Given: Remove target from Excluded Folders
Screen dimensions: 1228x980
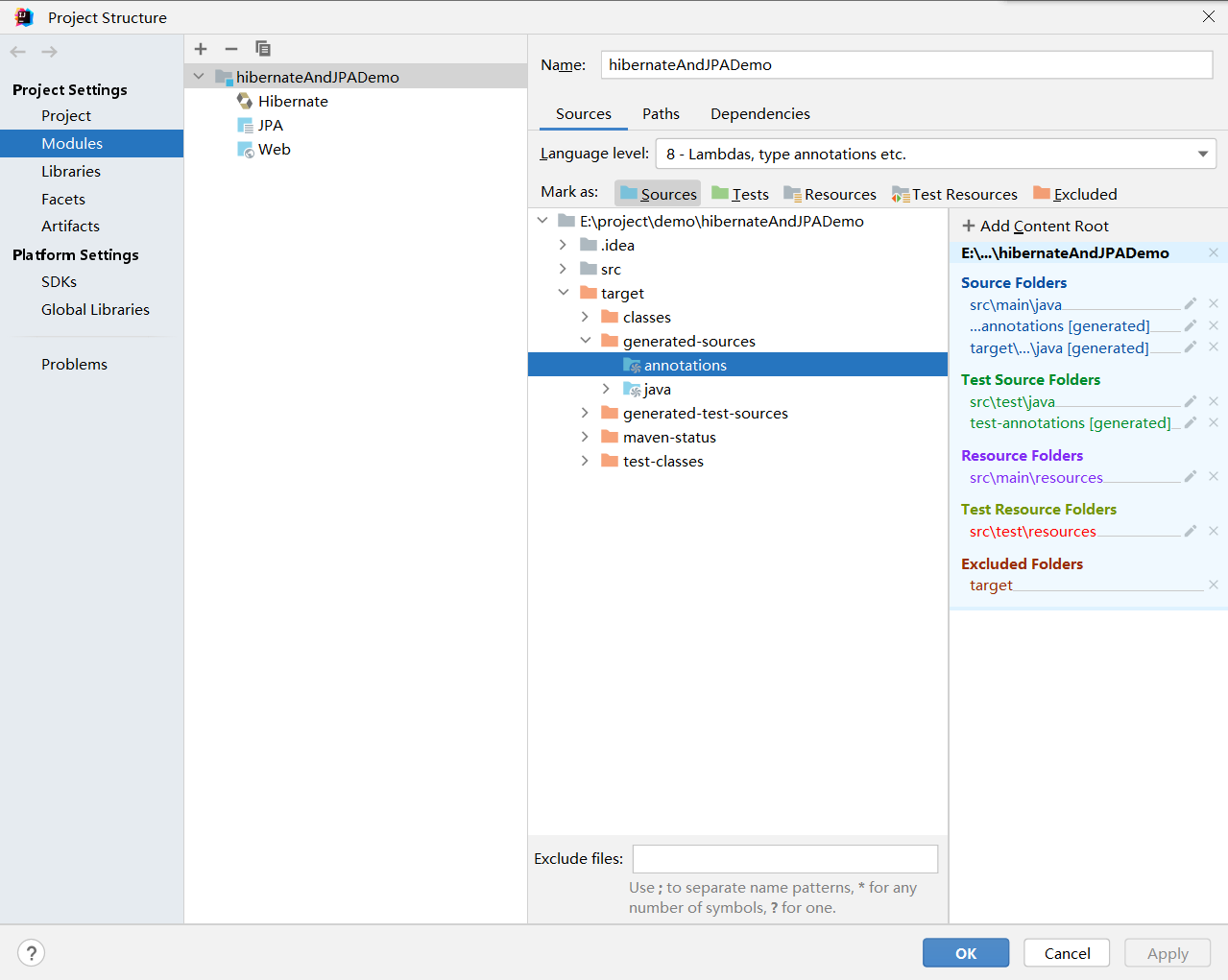Looking at the screenshot, I should 1214,585.
